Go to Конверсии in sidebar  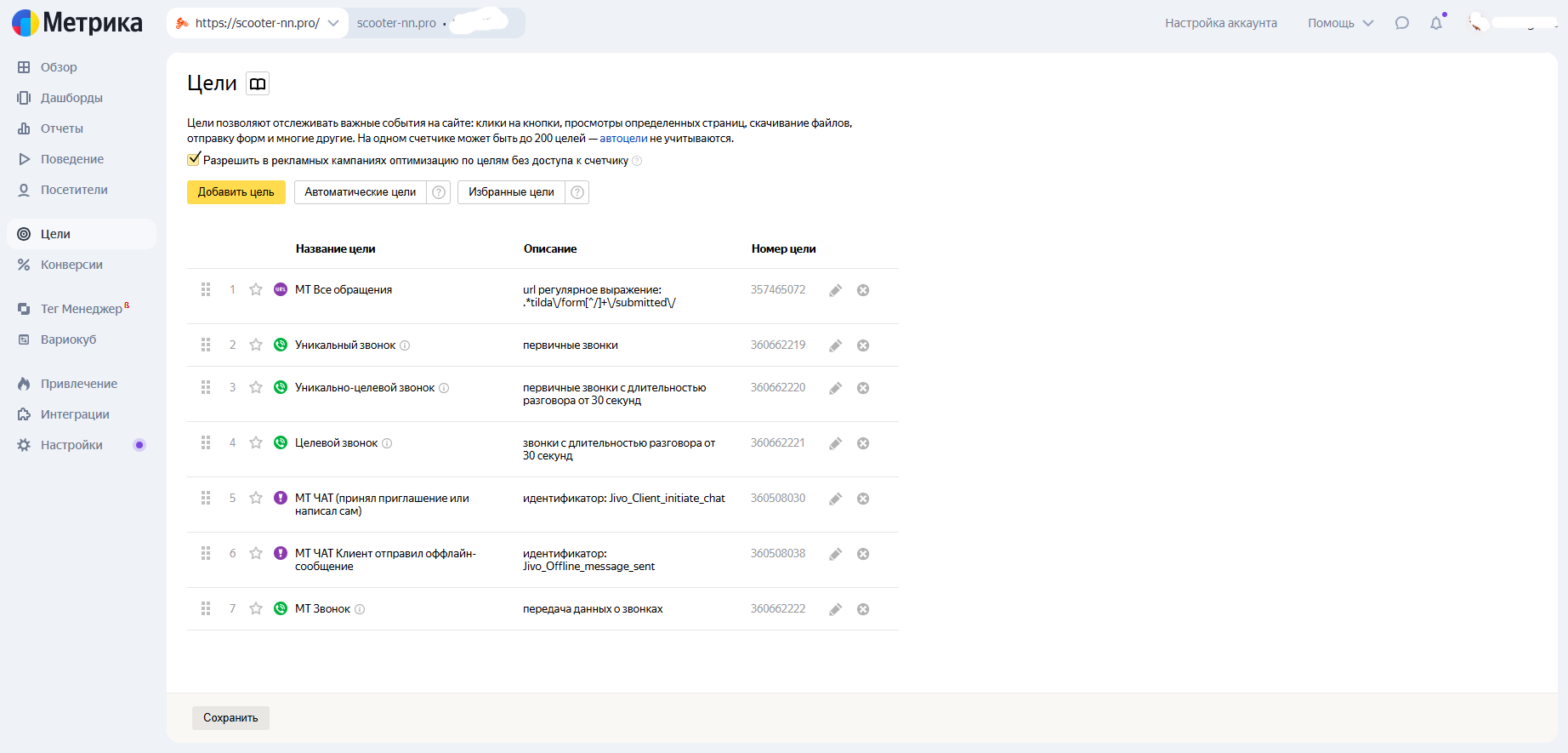[x=71, y=265]
